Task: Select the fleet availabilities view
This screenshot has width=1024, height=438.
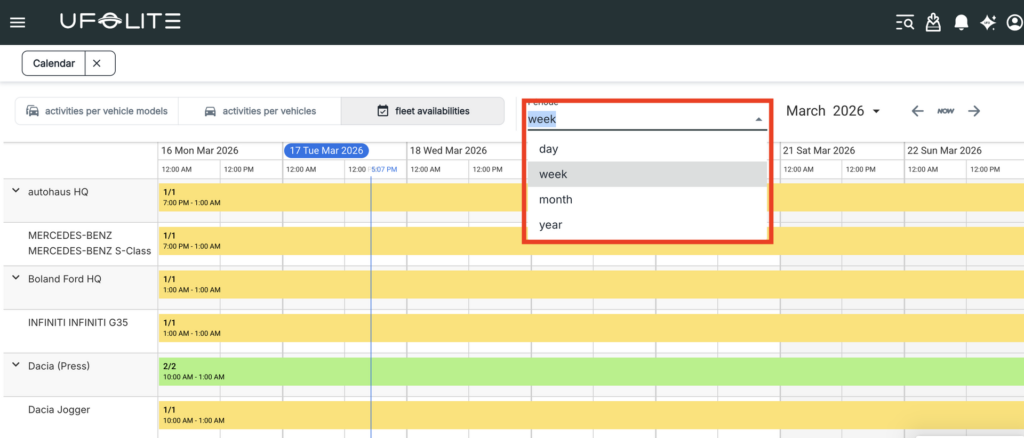Action: pyautogui.click(x=422, y=111)
